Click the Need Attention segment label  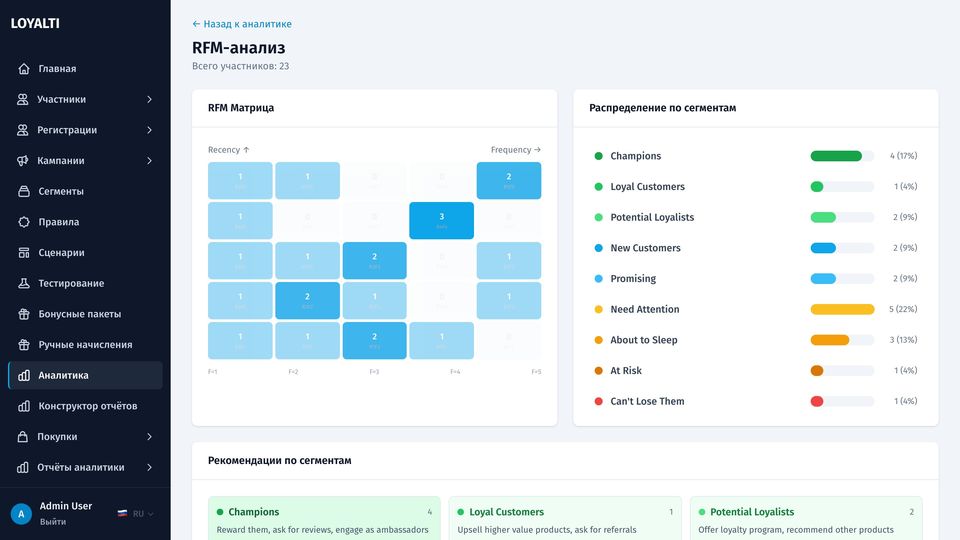(x=645, y=309)
